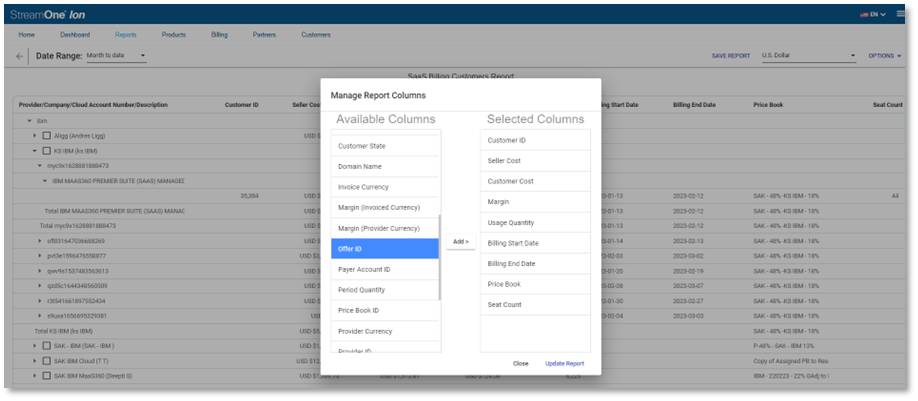Viewport: 918px width, 401px height.
Task: Select Margin in Selected Columns
Action: pos(535,201)
